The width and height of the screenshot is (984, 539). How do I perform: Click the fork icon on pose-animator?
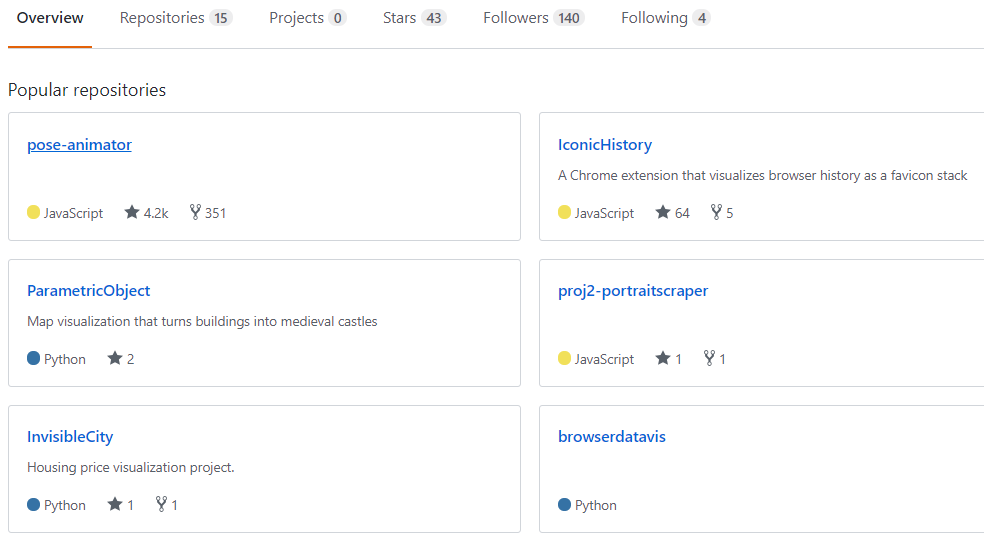point(195,212)
